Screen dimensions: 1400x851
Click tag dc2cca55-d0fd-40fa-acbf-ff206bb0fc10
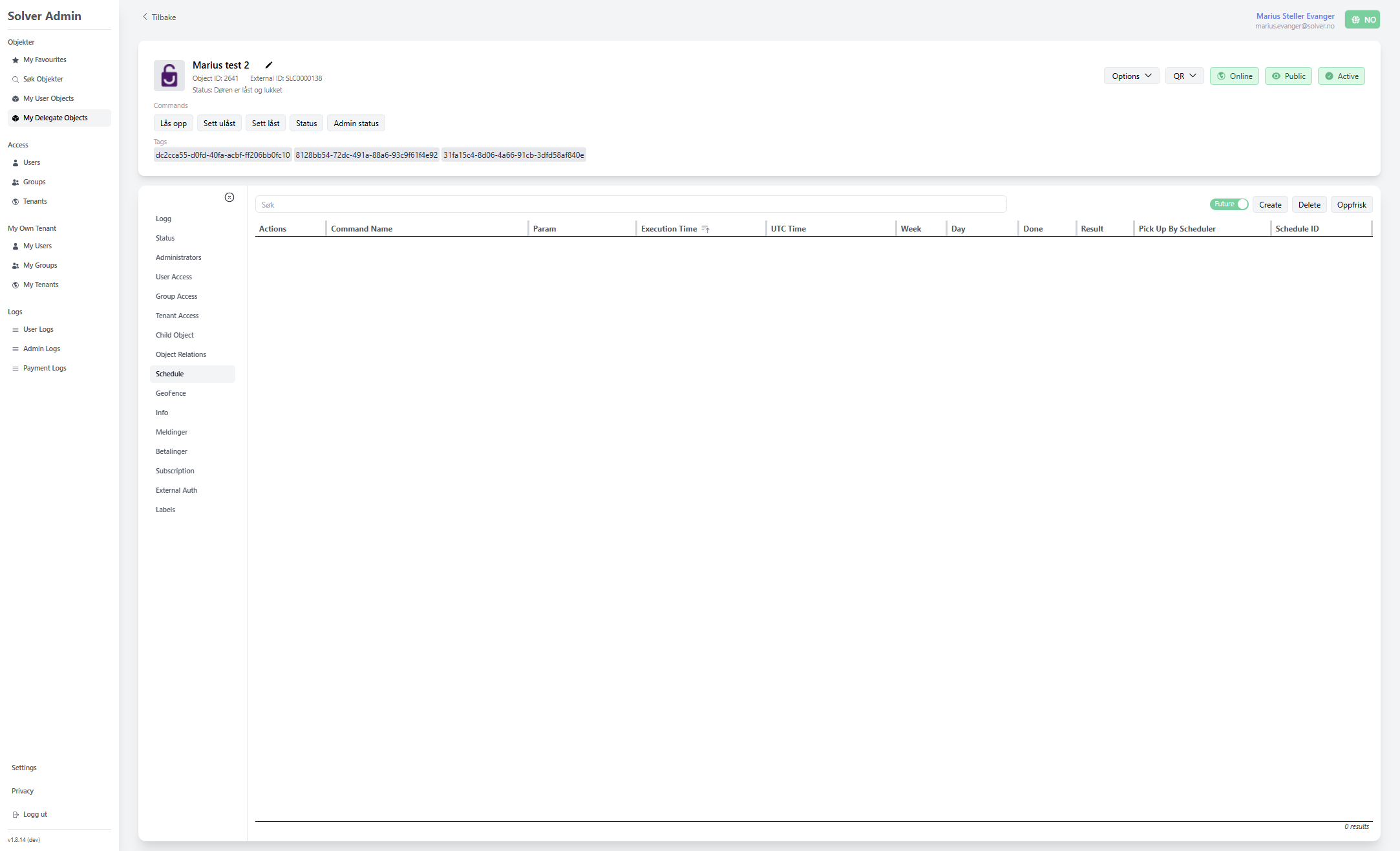pyautogui.click(x=222, y=155)
